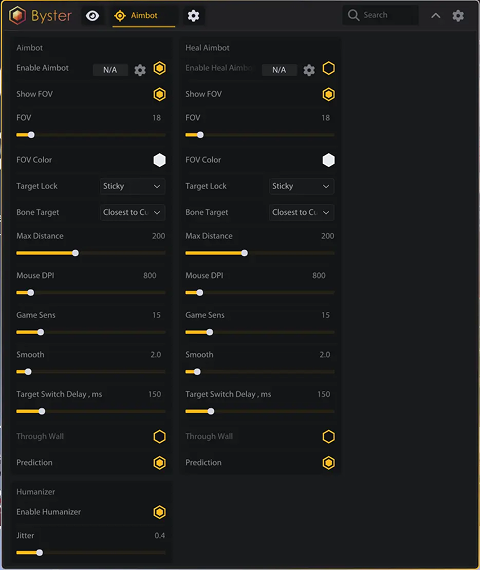Image resolution: width=480 pixels, height=570 pixels.
Task: Click the search magnifier icon
Action: (353, 15)
